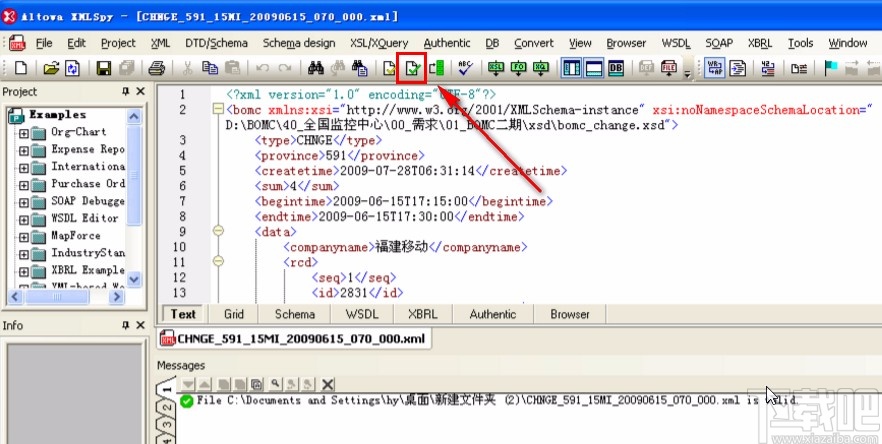882x444 pixels.
Task: Open Find with the binoculars icon
Action: pos(316,68)
